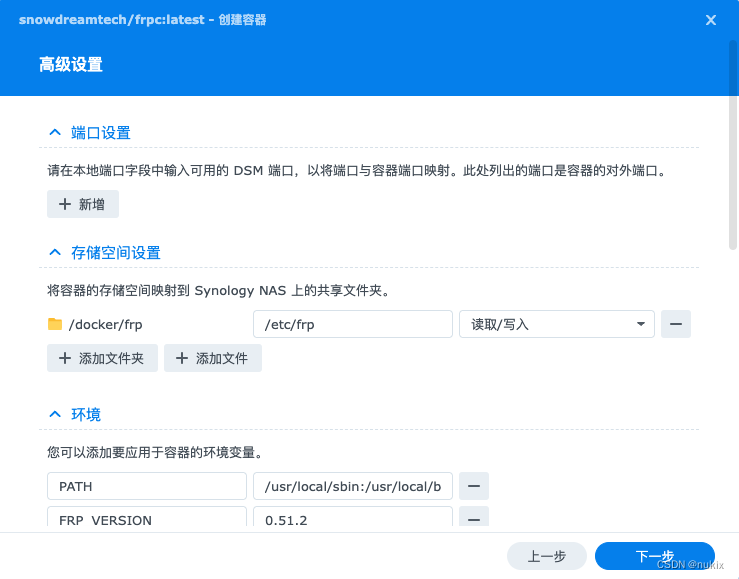The width and height of the screenshot is (739, 579).
Task: Click 新增 to add a port
Action: click(x=83, y=204)
